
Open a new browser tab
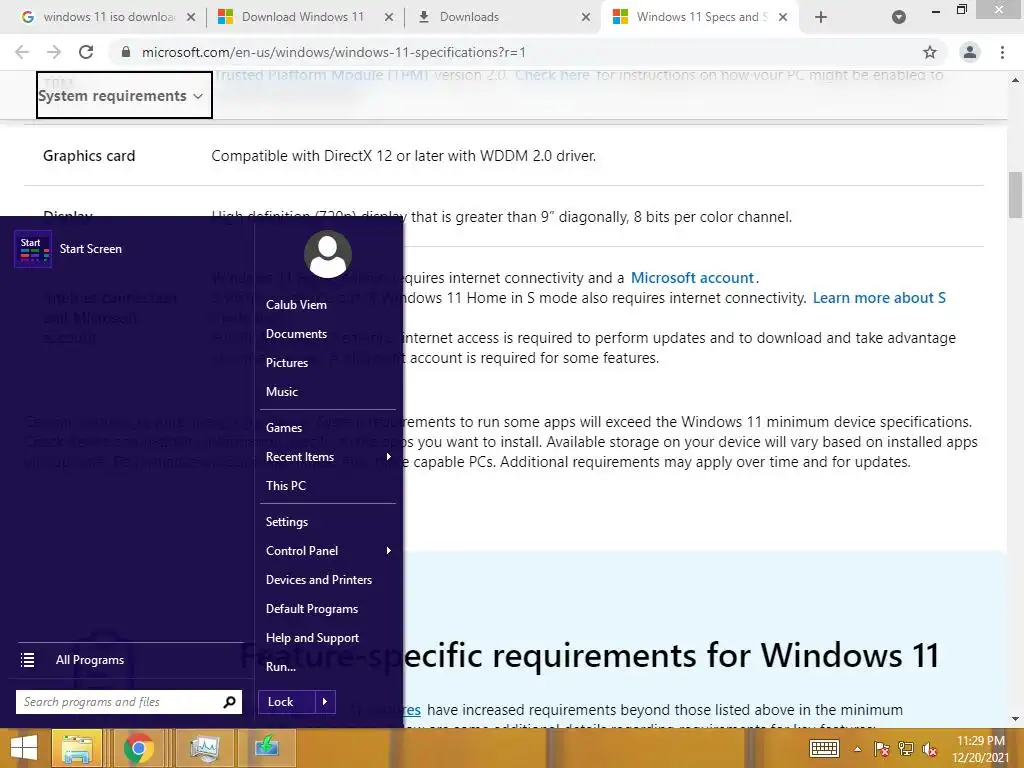tap(821, 17)
